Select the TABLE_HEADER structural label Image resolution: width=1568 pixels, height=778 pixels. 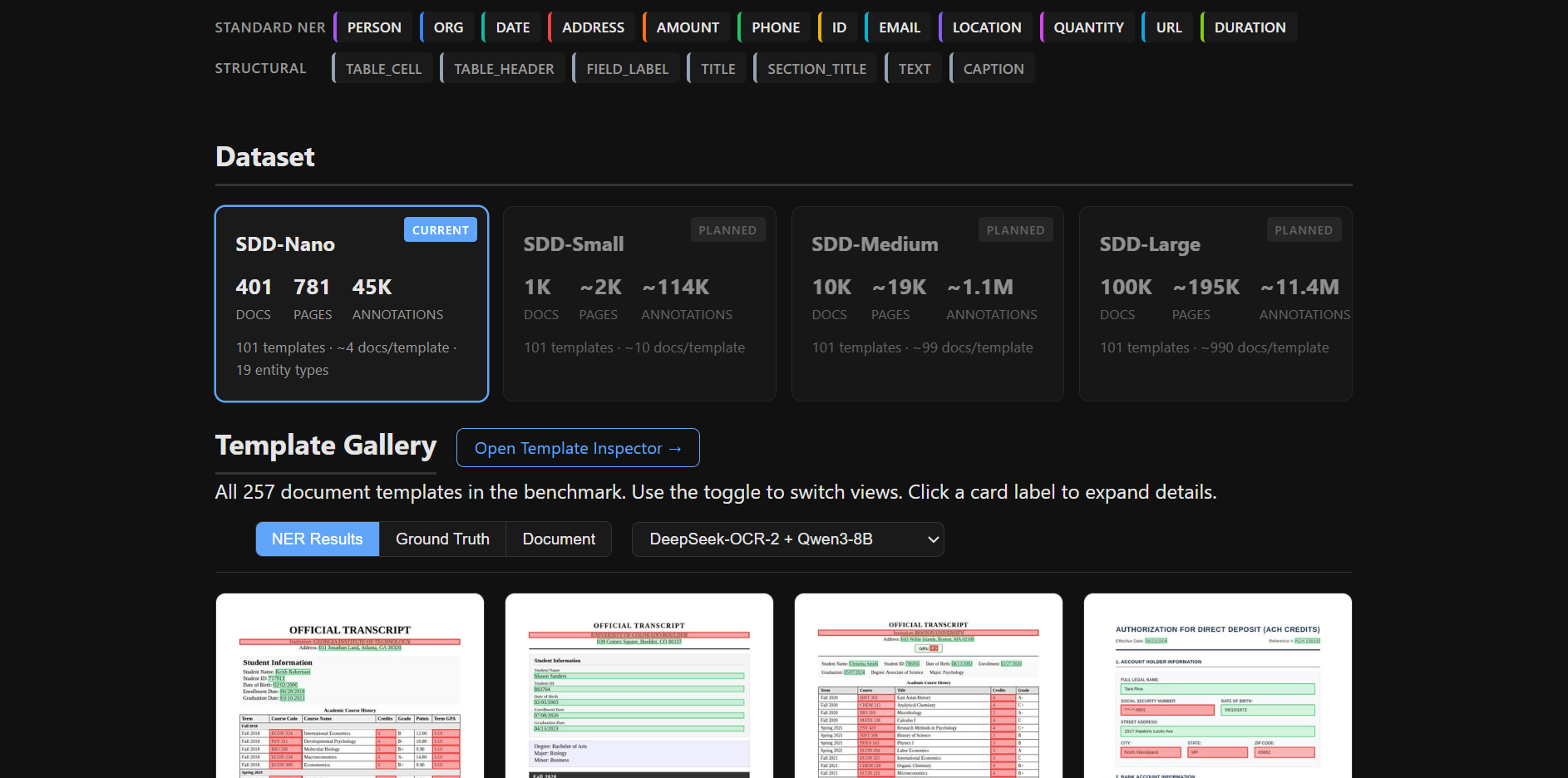(503, 67)
